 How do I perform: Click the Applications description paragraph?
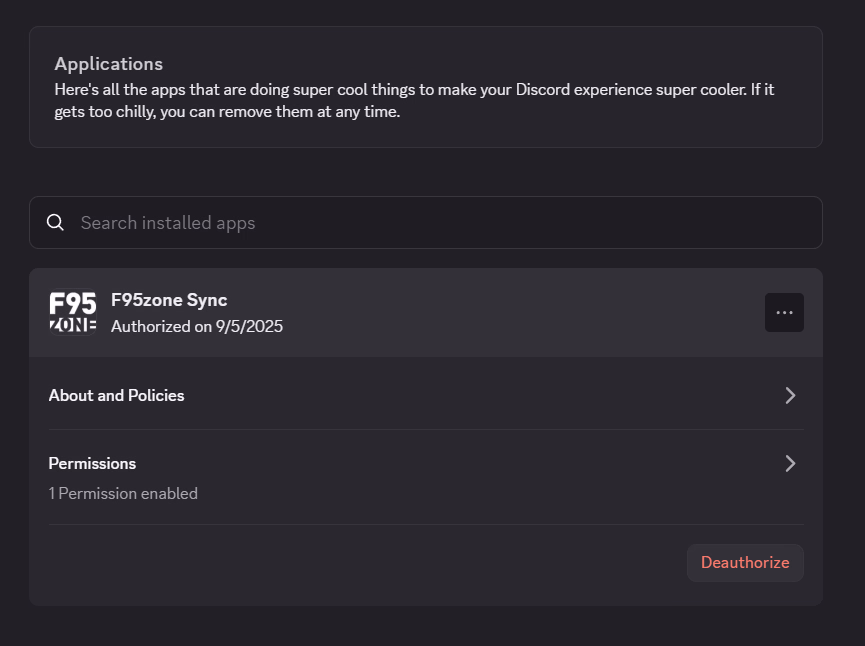tap(414, 100)
